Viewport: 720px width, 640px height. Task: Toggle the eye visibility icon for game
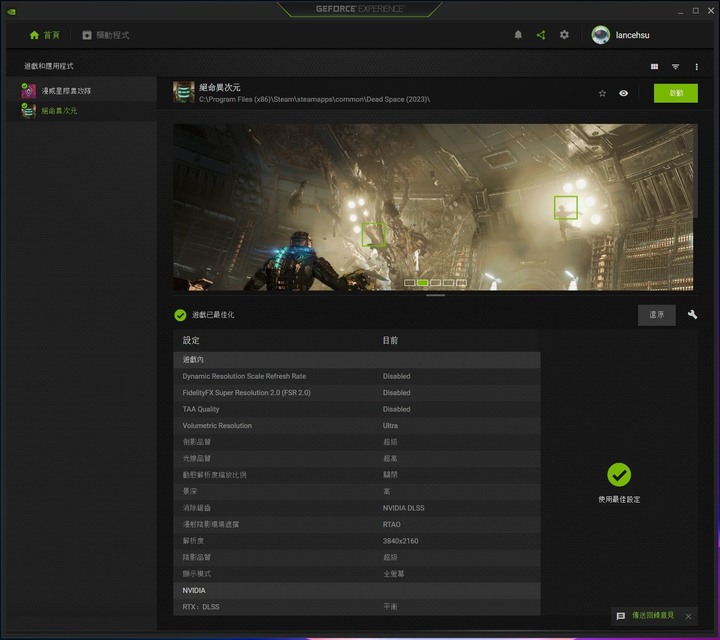point(624,93)
